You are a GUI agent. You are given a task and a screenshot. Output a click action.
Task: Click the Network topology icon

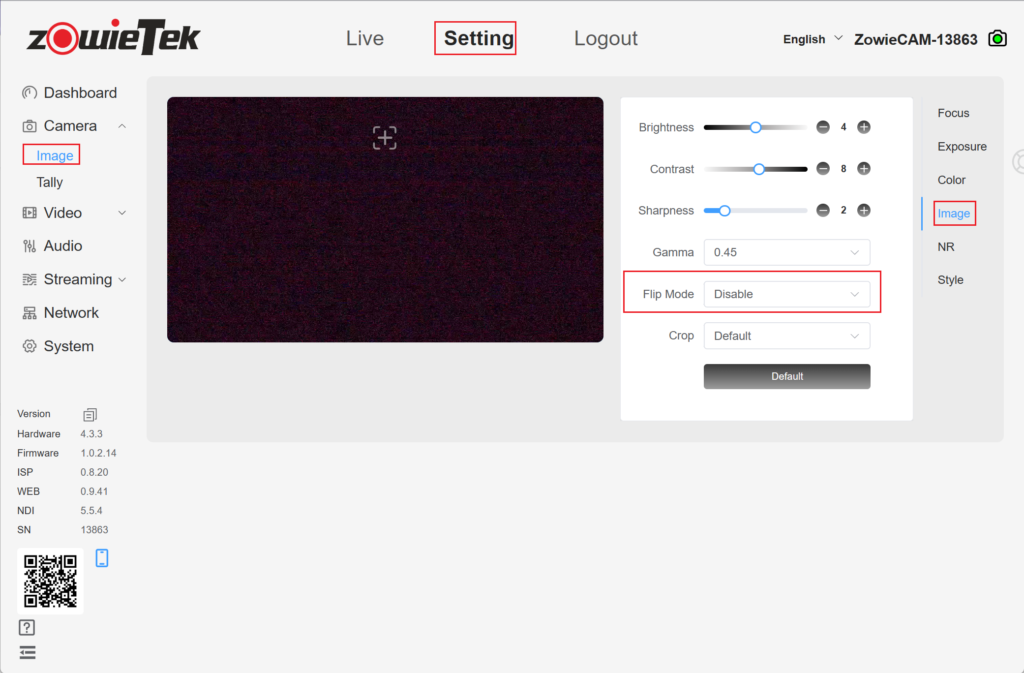coord(29,313)
